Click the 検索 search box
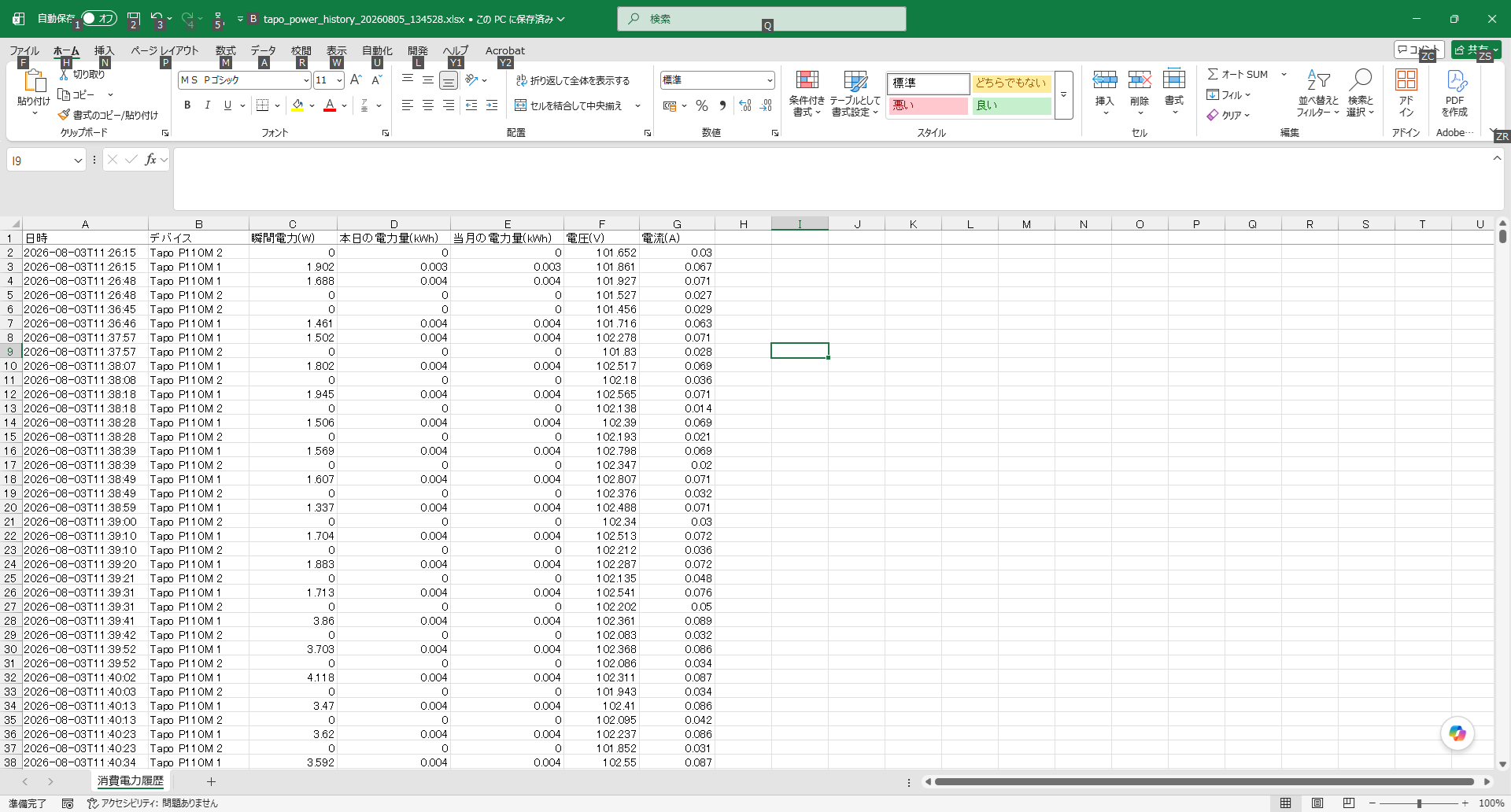This screenshot has height=812, width=1511. [762, 19]
